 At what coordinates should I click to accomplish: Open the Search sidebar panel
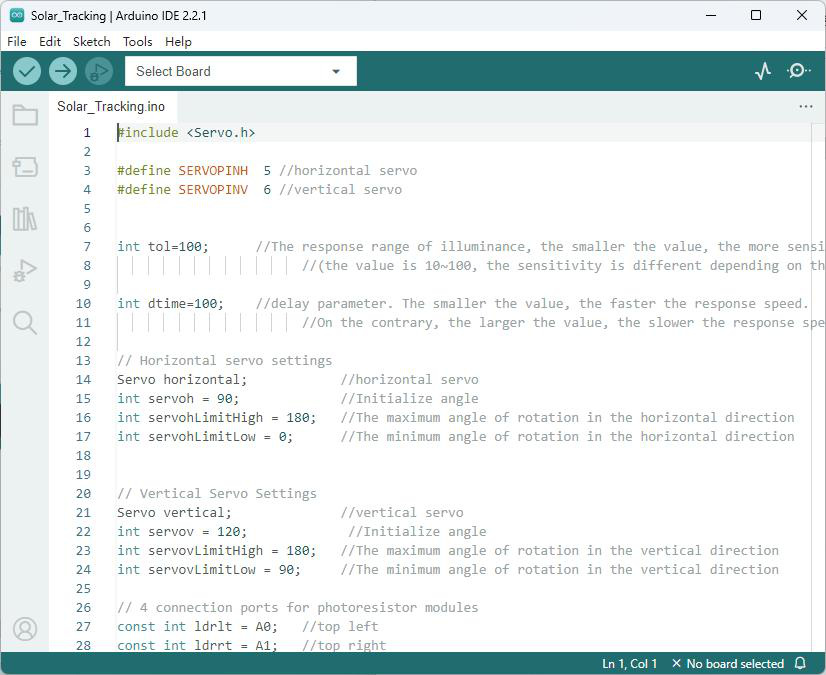[25, 322]
